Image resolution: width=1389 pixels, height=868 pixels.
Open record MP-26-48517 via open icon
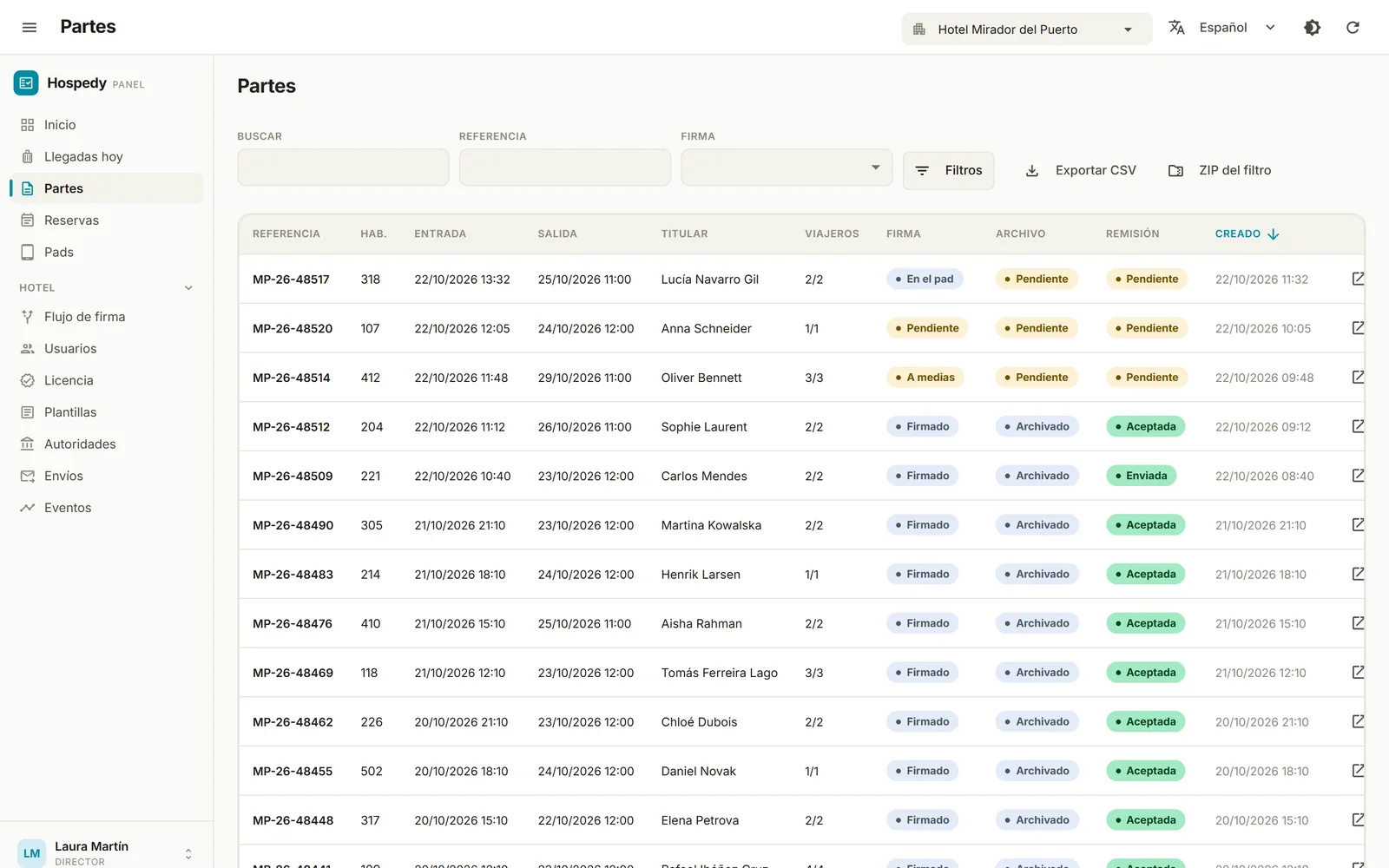1358,279
